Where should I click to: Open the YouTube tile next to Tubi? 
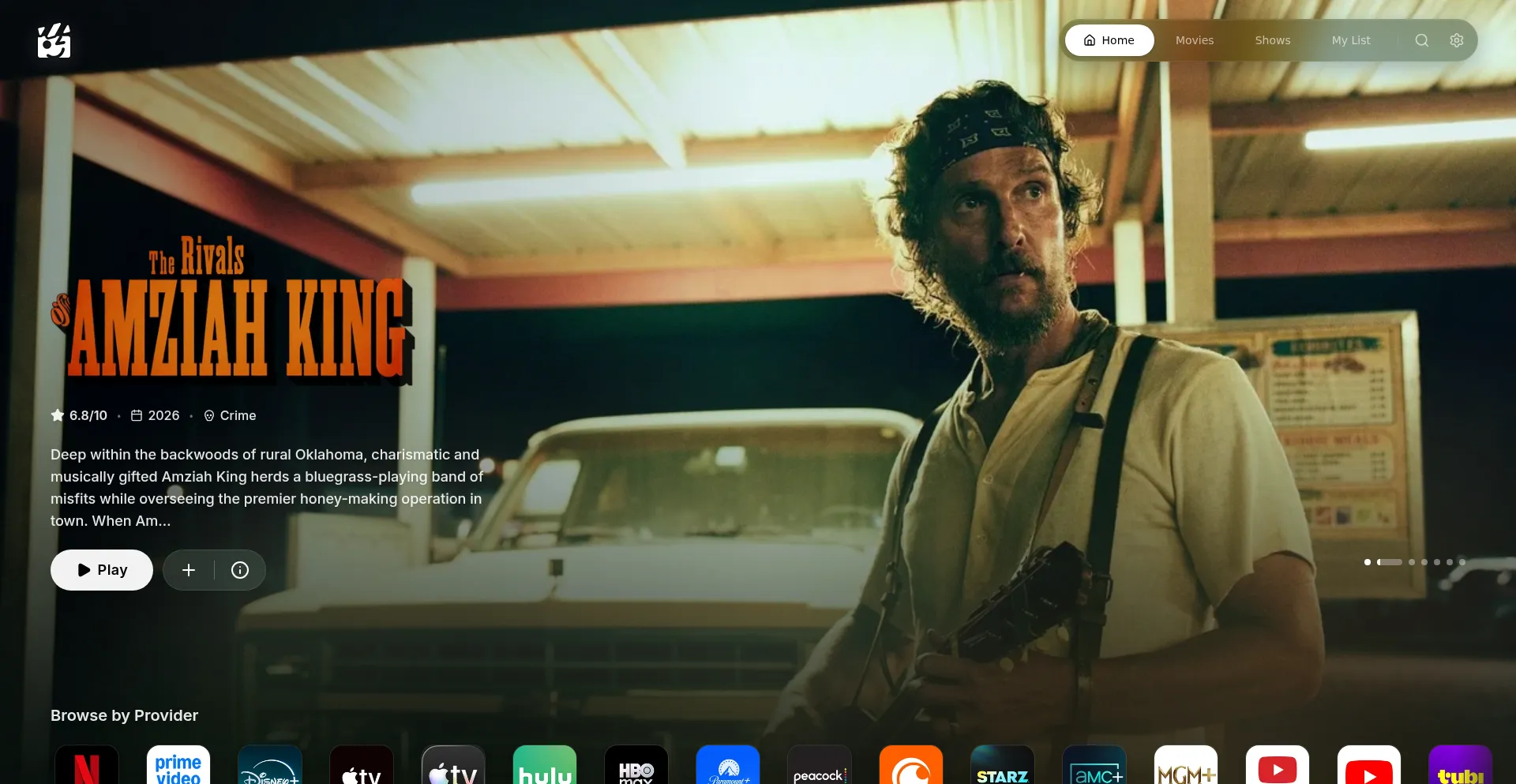click(1369, 764)
